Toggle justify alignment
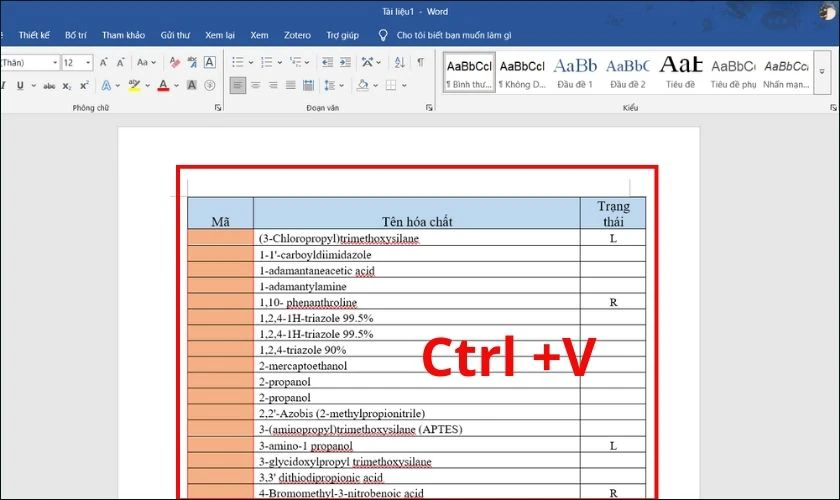 pyautogui.click(x=290, y=85)
